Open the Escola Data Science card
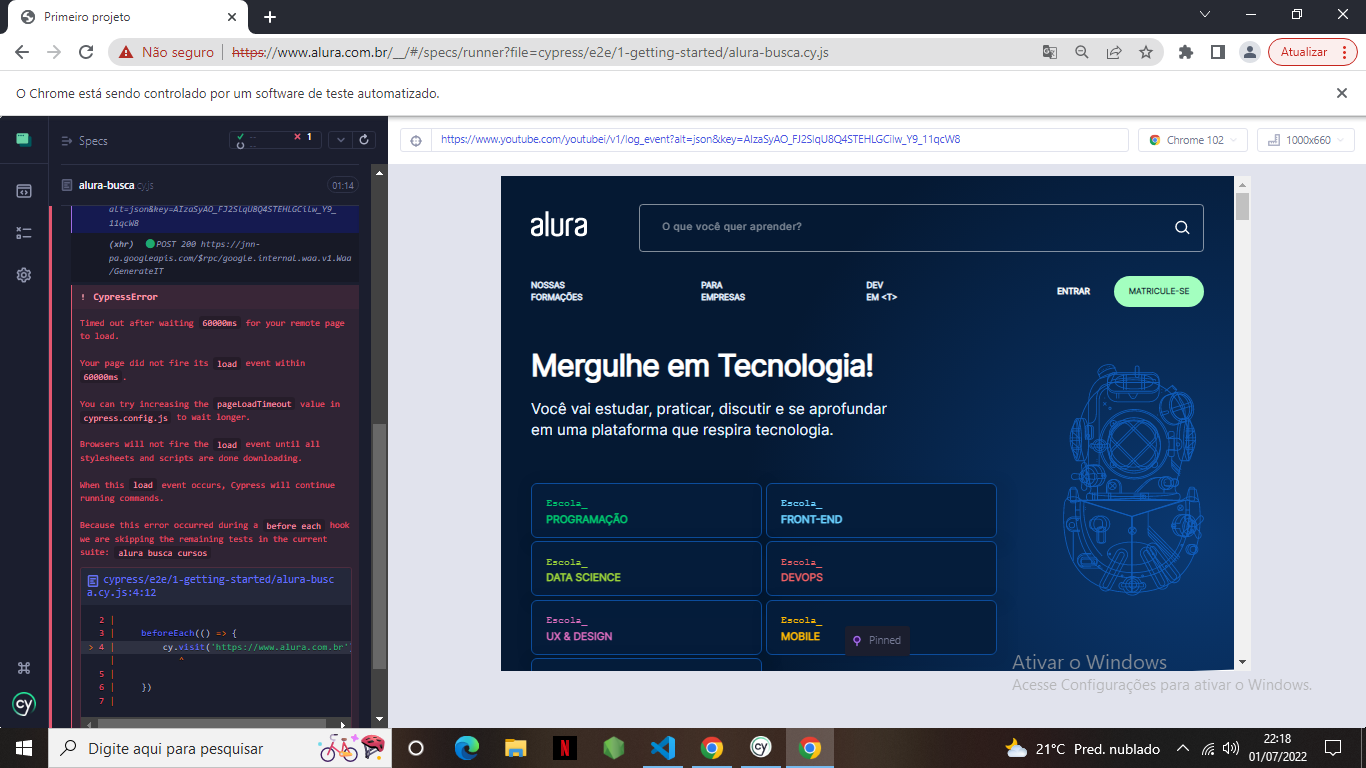1366x768 pixels. click(x=646, y=569)
